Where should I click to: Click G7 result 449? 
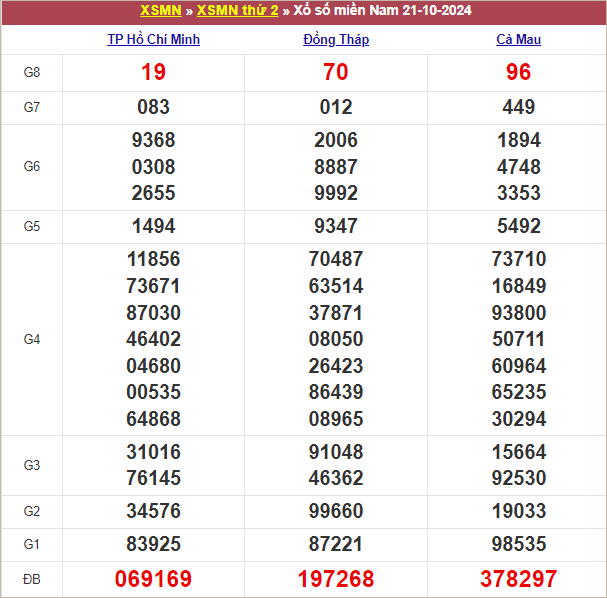tap(519, 107)
